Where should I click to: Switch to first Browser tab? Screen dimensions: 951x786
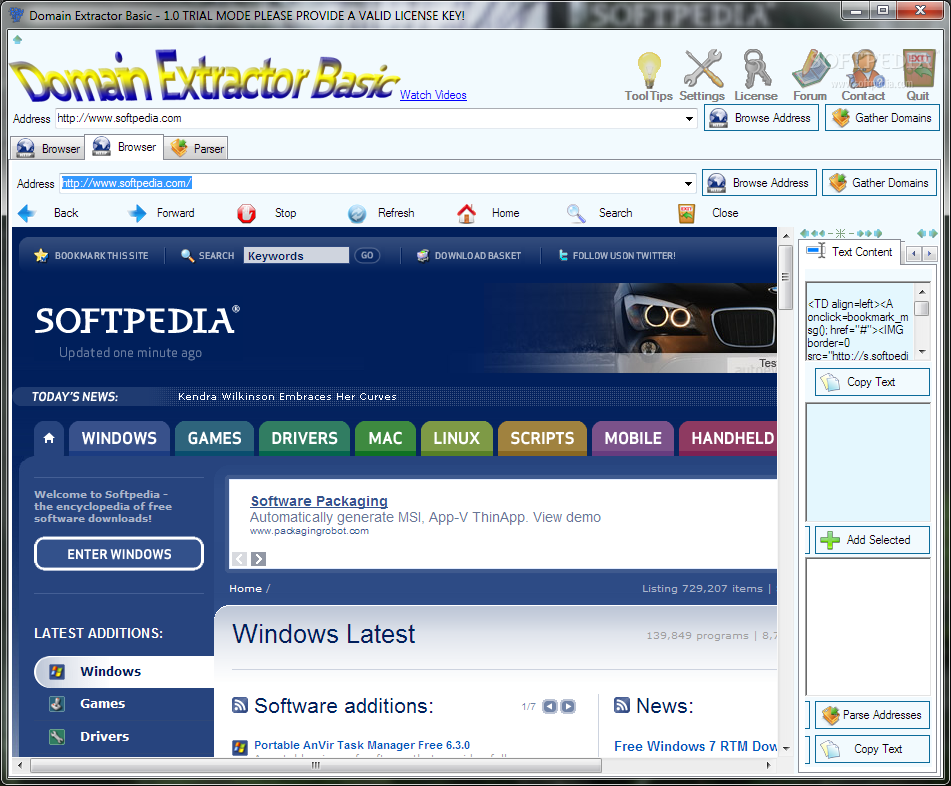click(x=48, y=149)
